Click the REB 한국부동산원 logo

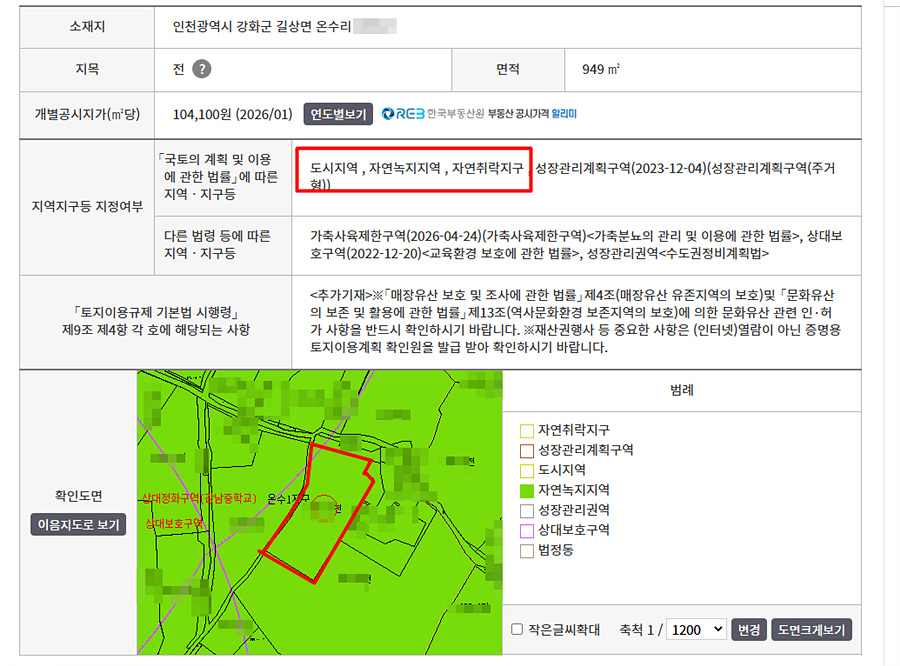point(433,114)
